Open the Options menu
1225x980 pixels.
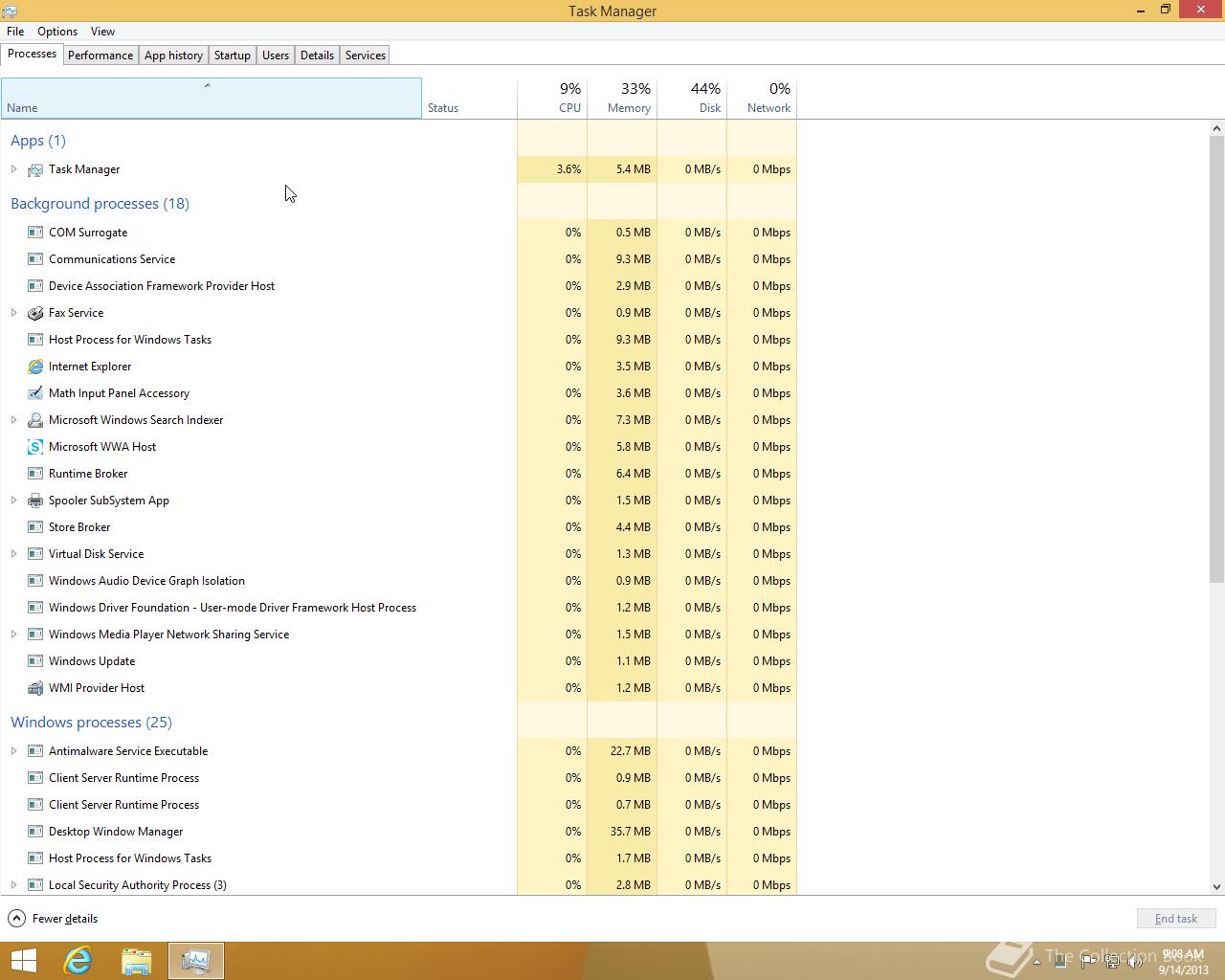57,32
